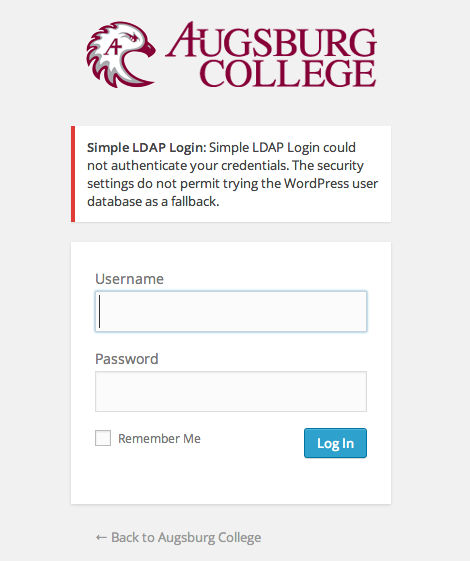
Task: Click the Password field label
Action: (x=127, y=359)
